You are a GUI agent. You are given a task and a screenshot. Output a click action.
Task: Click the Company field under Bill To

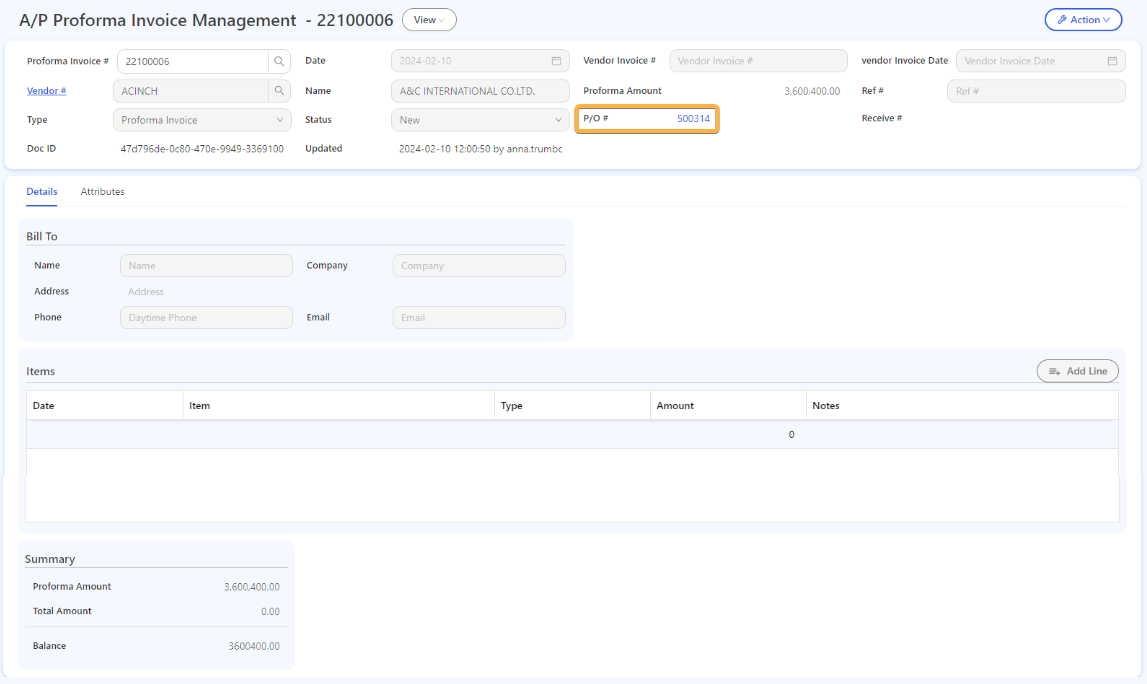click(x=478, y=265)
